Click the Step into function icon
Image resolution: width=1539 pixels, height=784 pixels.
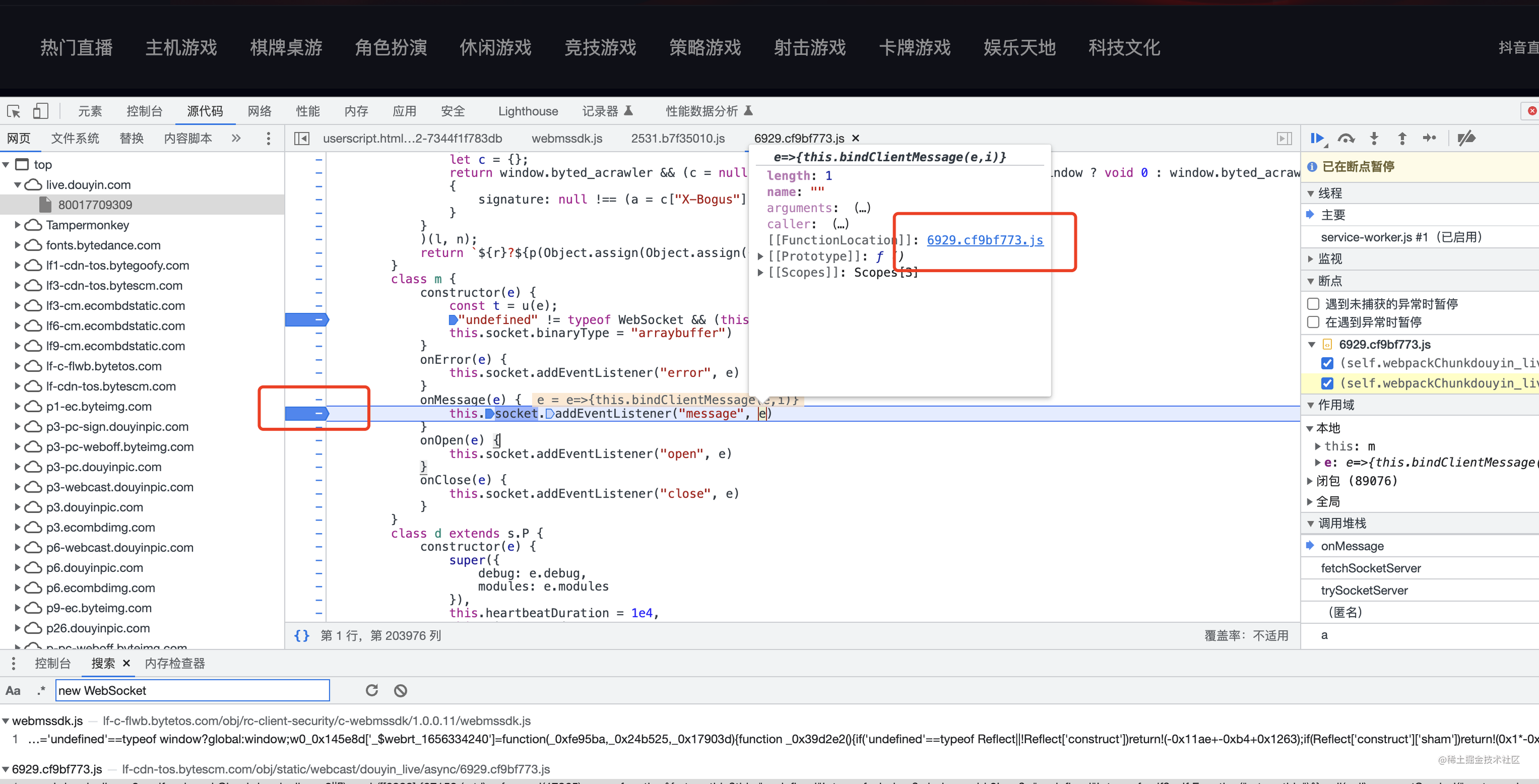(1374, 138)
